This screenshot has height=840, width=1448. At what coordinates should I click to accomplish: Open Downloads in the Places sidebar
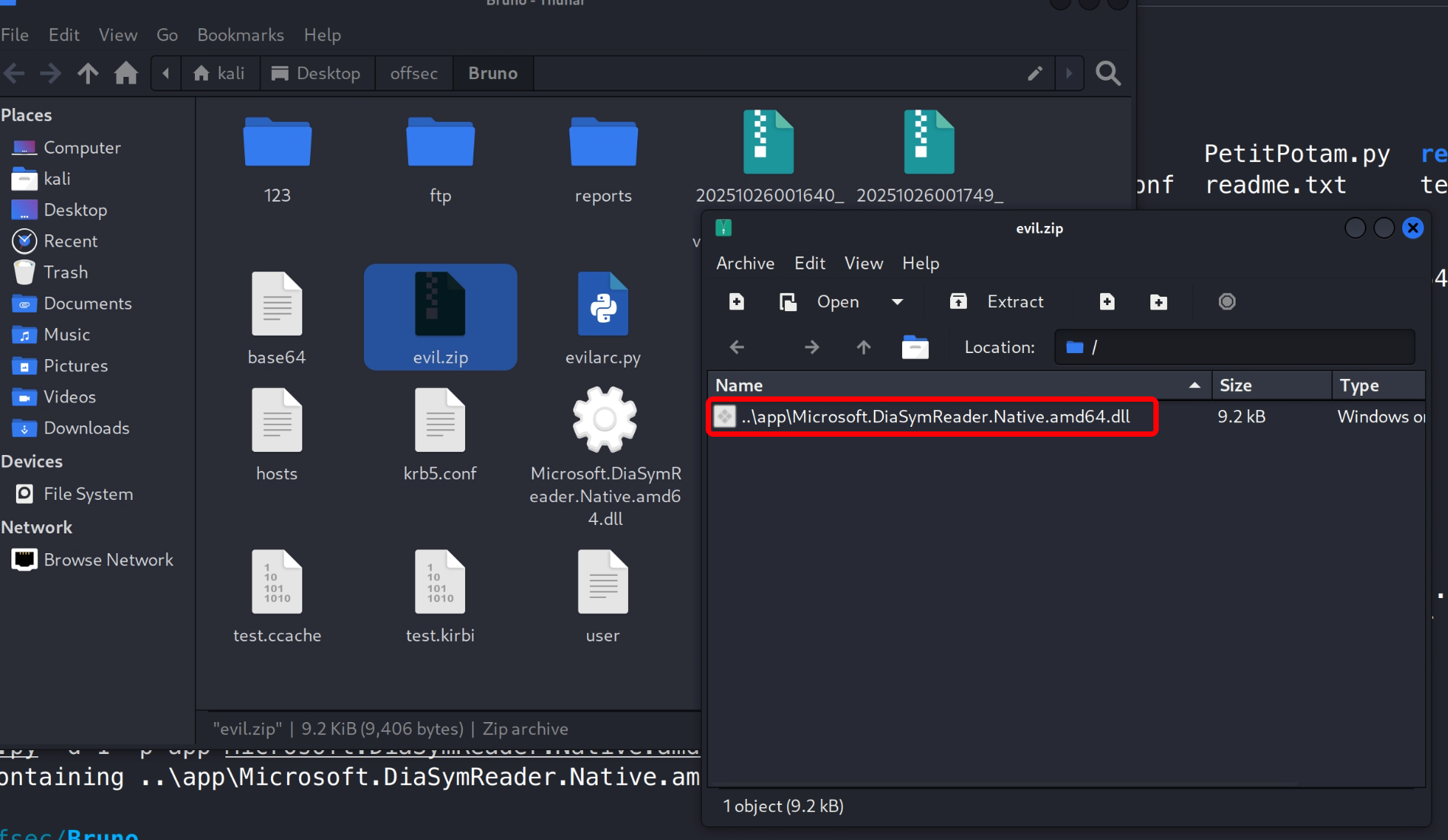point(86,428)
